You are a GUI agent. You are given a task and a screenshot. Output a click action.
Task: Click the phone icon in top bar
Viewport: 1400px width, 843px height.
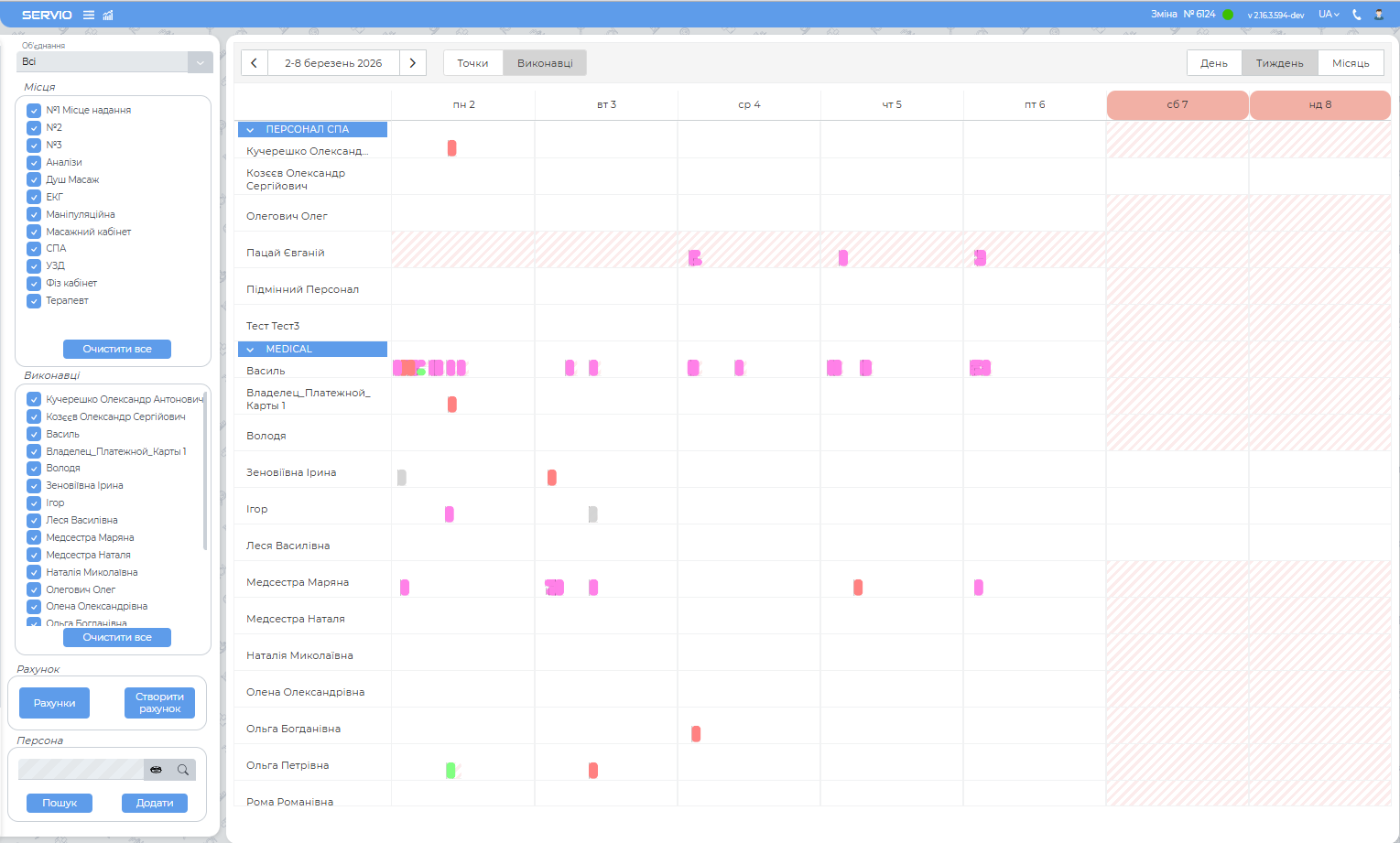pyautogui.click(x=1357, y=15)
